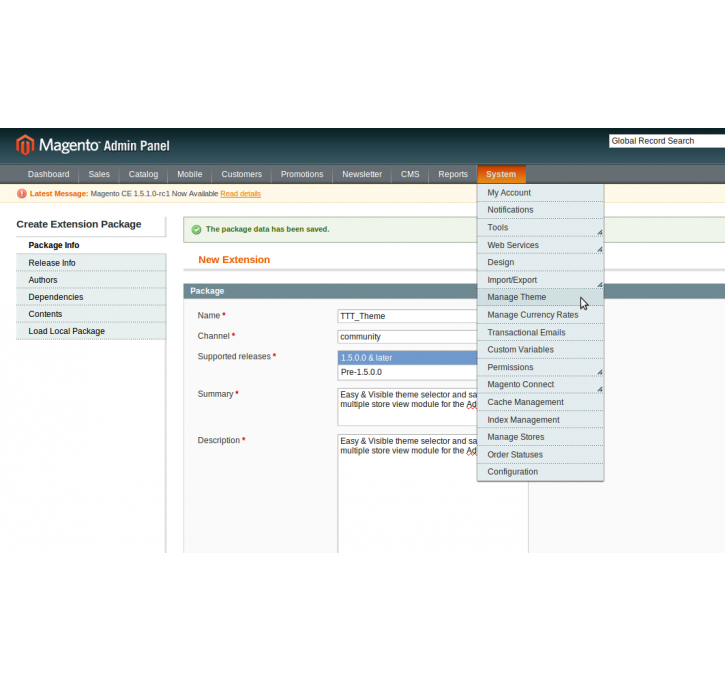This screenshot has width=725, height=680.
Task: Click the green success checkmark icon
Action: 197,230
